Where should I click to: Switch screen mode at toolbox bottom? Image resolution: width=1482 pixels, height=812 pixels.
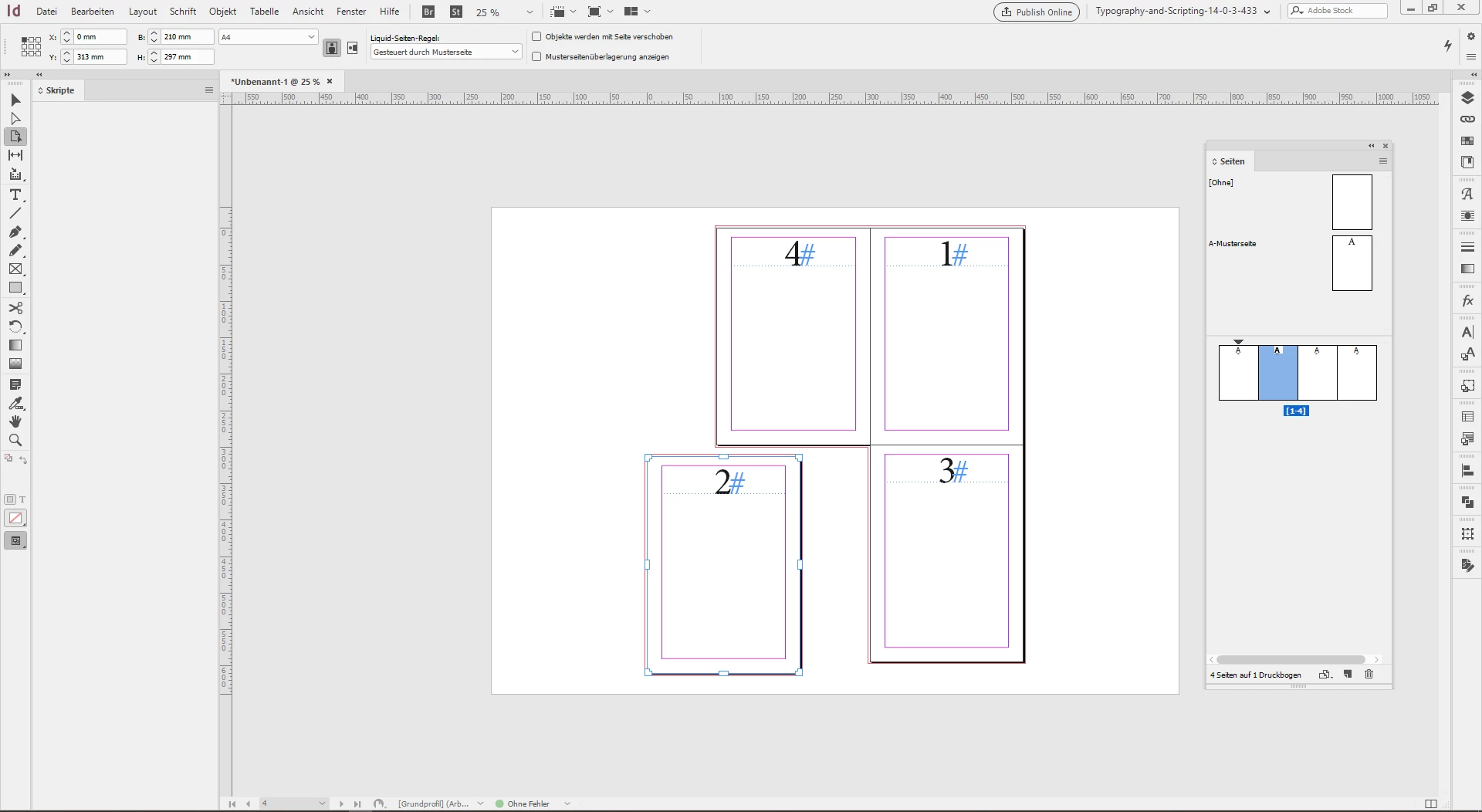pos(15,541)
